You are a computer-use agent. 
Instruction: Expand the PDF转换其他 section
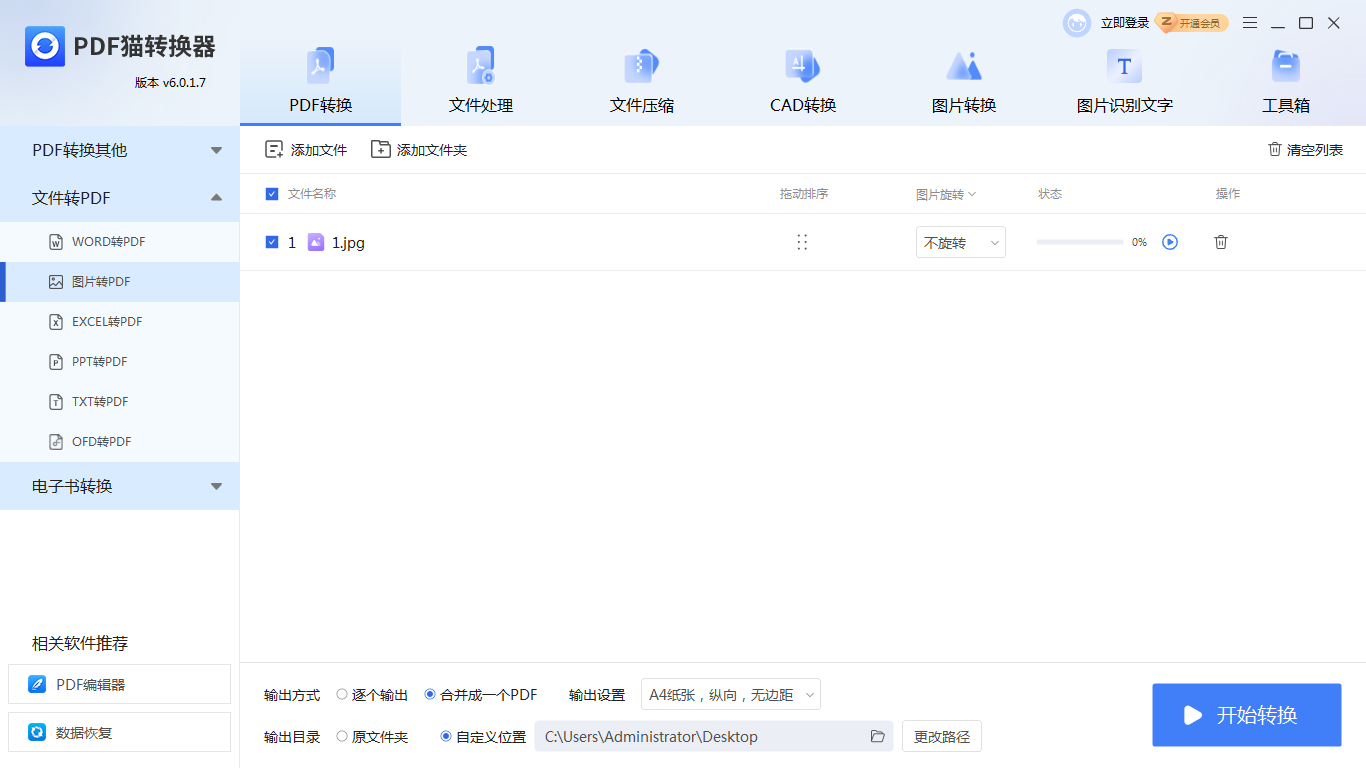120,150
